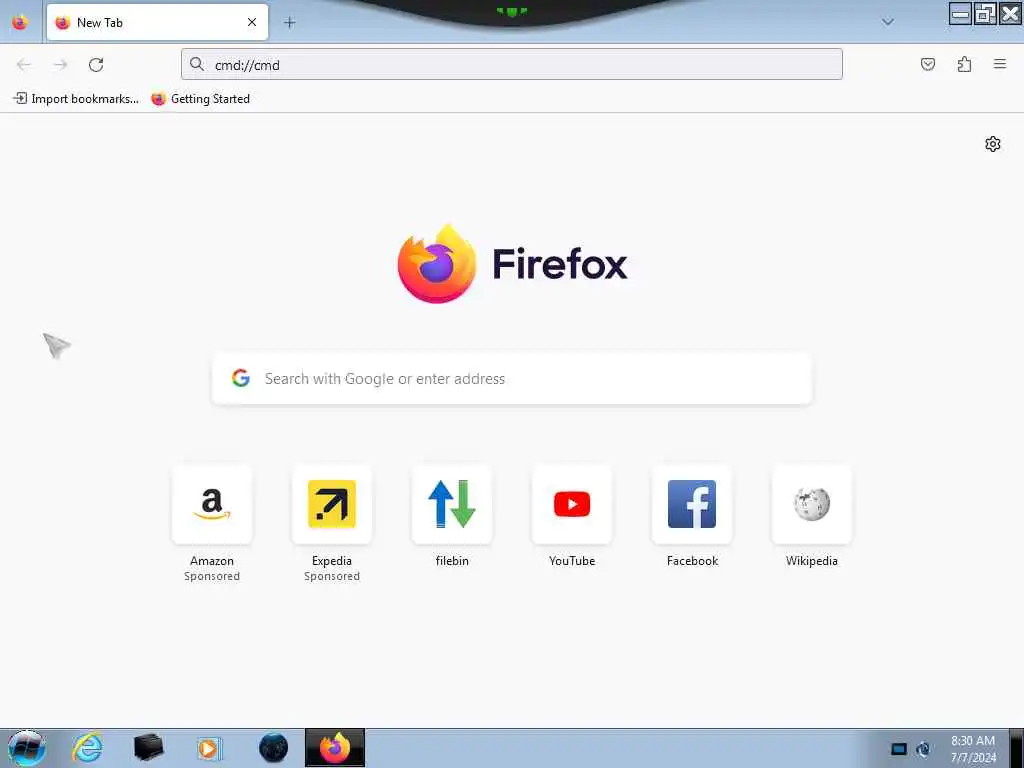Restore down the Firefox window

pos(985,14)
